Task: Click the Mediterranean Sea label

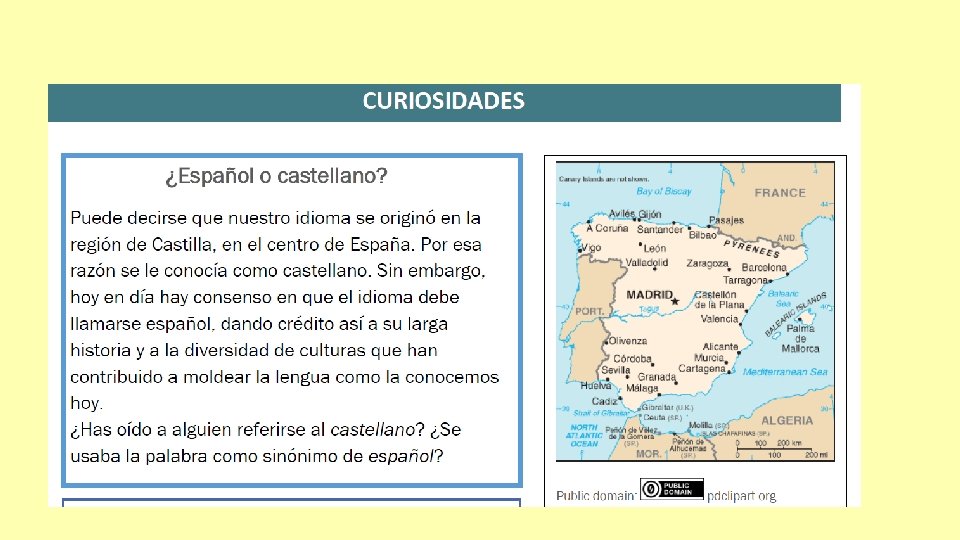Action: point(785,372)
